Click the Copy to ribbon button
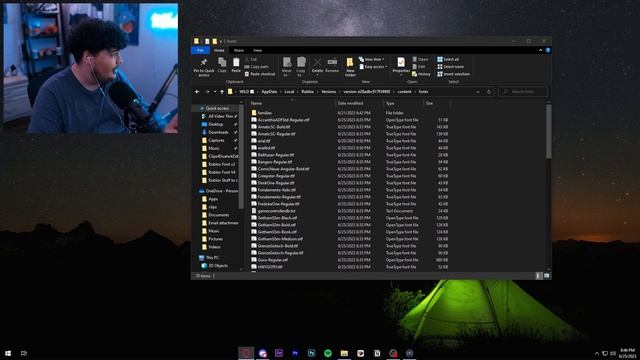640x360 pixels. click(x=301, y=67)
